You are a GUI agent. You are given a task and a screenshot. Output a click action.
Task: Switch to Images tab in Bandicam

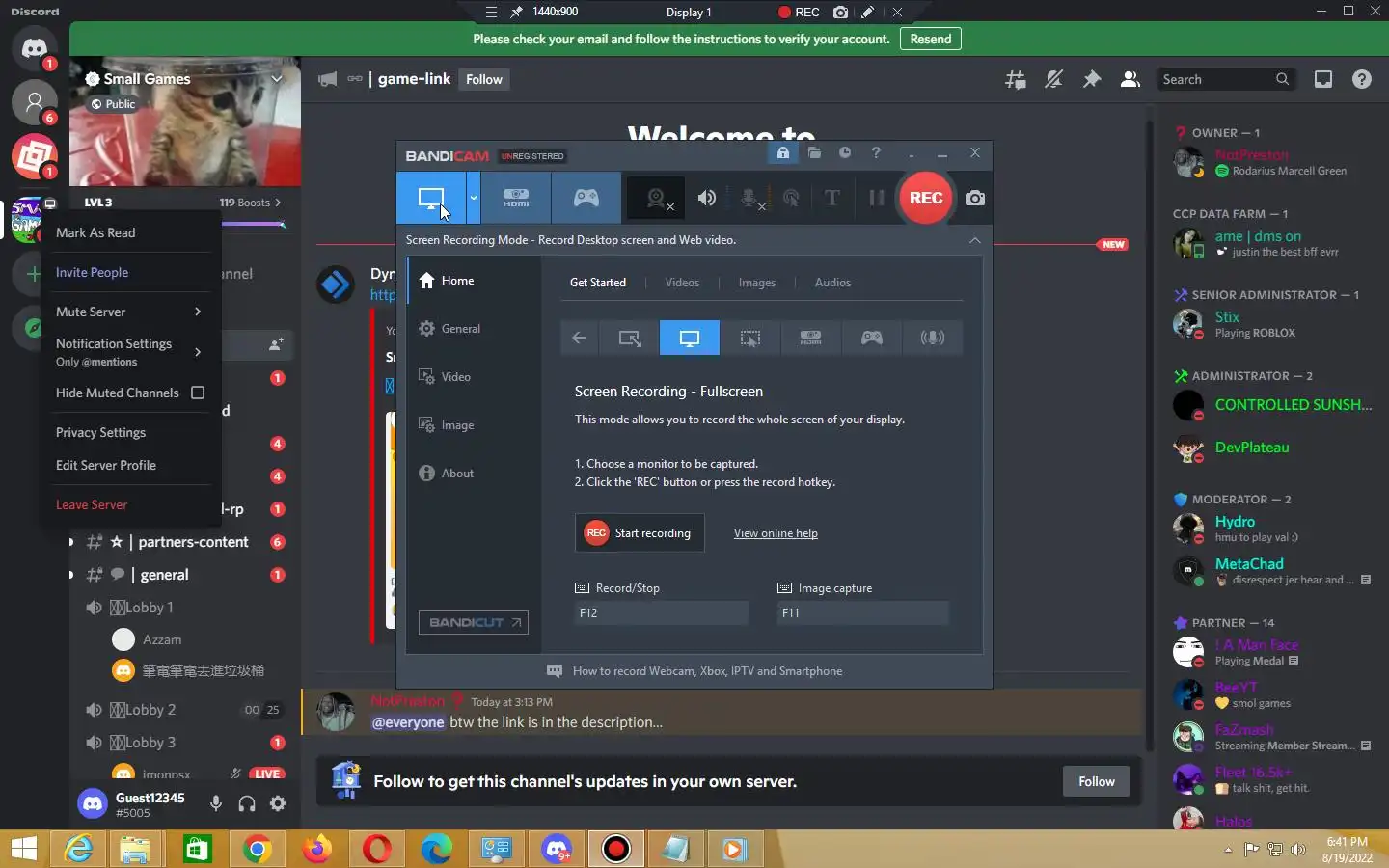click(x=757, y=283)
